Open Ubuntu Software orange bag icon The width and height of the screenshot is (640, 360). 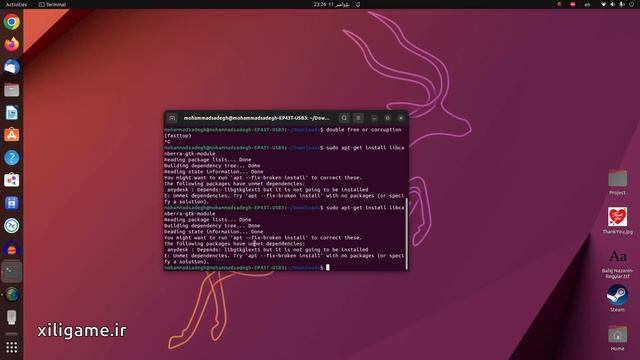11,135
